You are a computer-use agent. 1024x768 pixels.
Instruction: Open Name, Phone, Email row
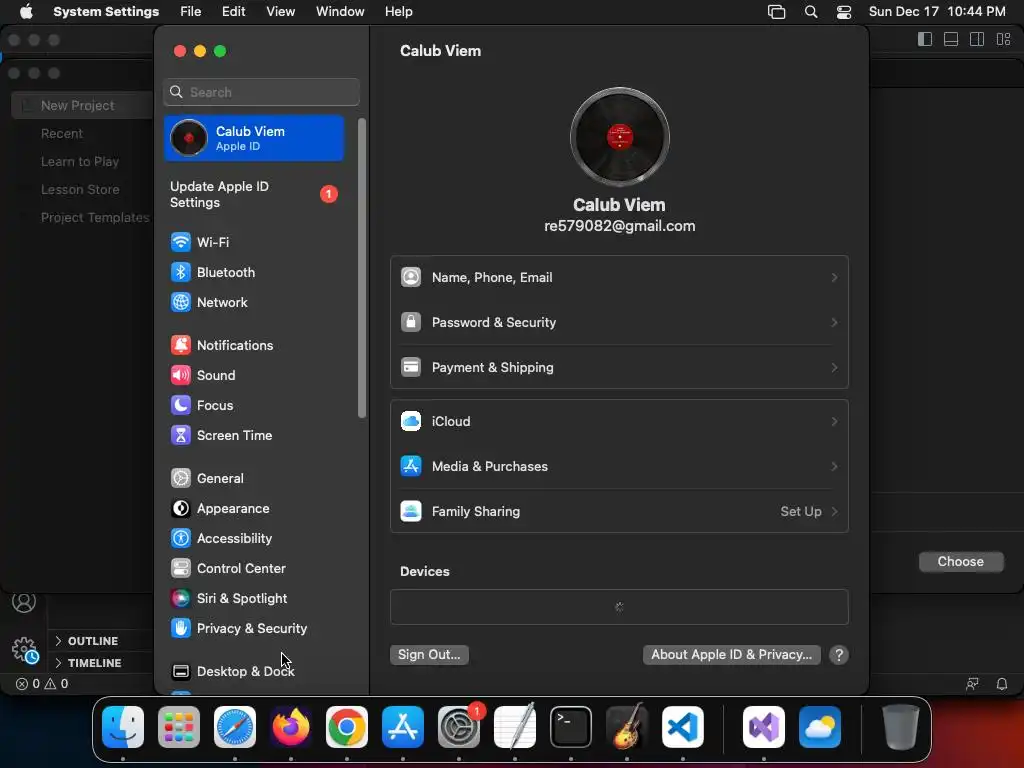pos(619,278)
